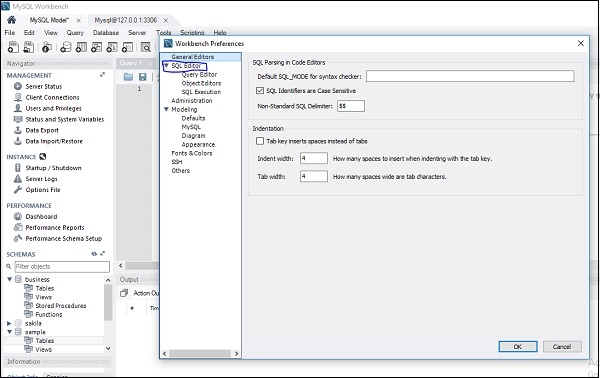
Task: Open the object inspector toolbar icon
Action: [47, 47]
